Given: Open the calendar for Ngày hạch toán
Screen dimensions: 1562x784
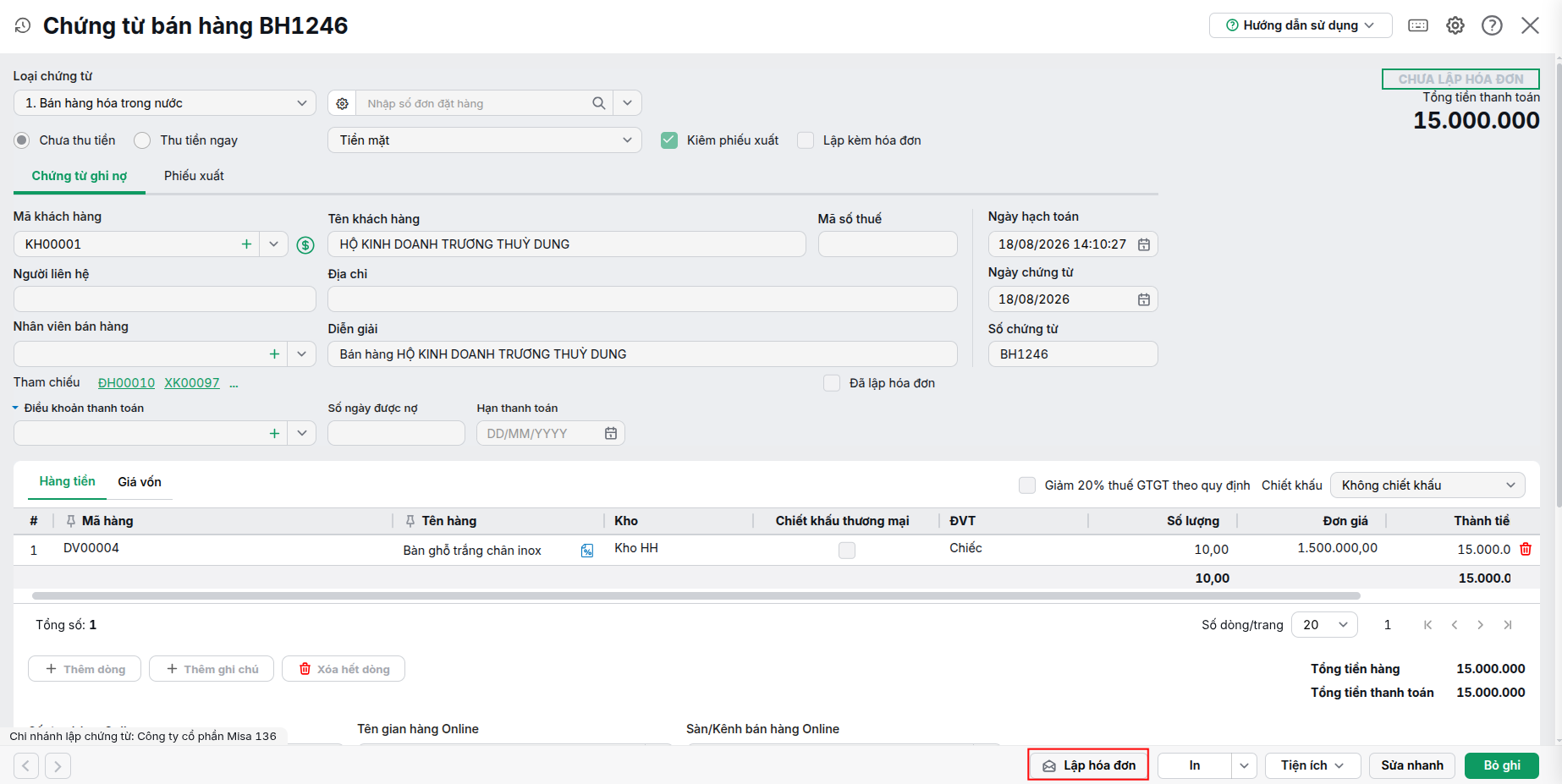Looking at the screenshot, I should pos(1144,244).
